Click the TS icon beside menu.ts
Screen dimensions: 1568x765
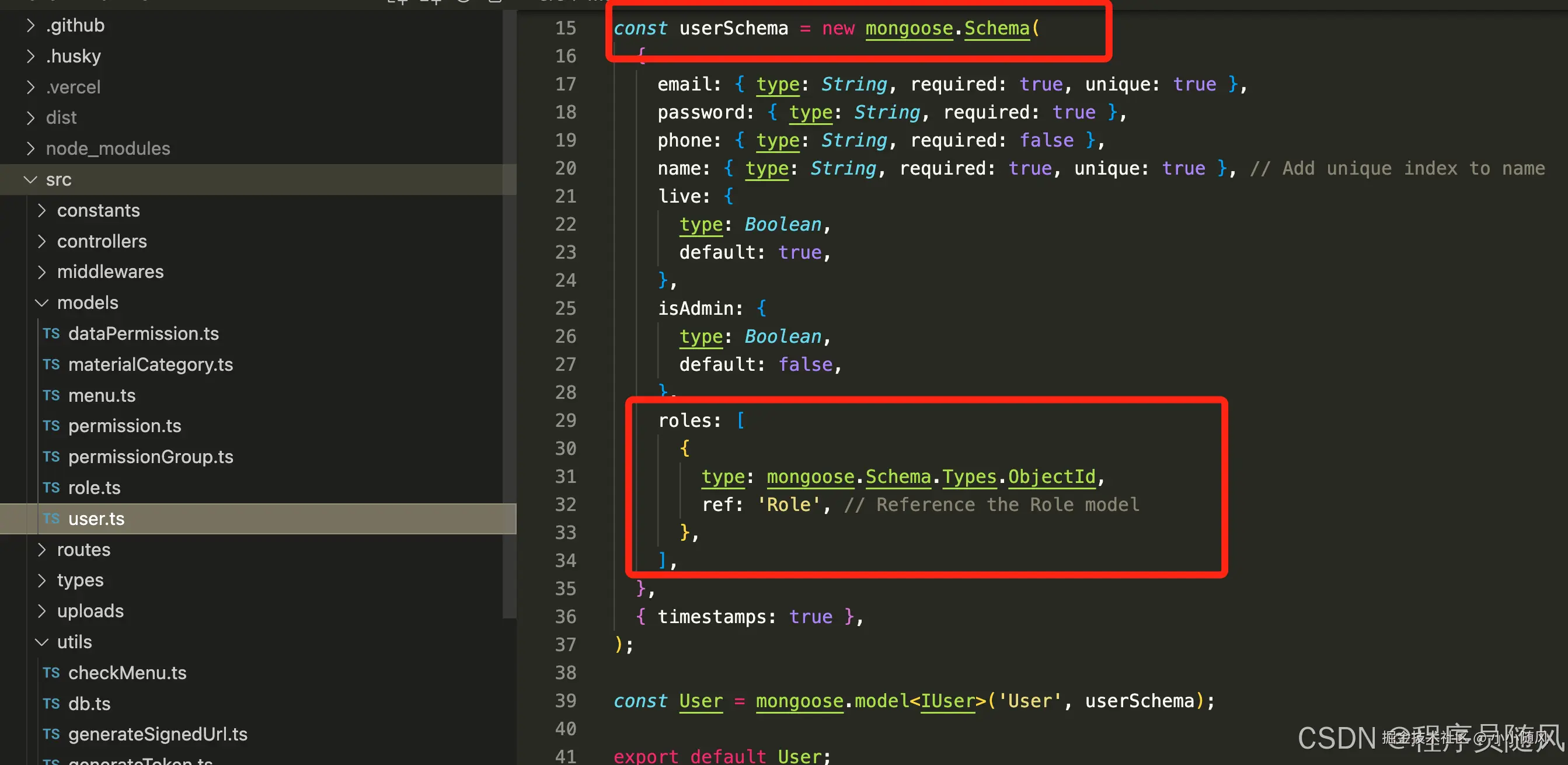tap(51, 395)
